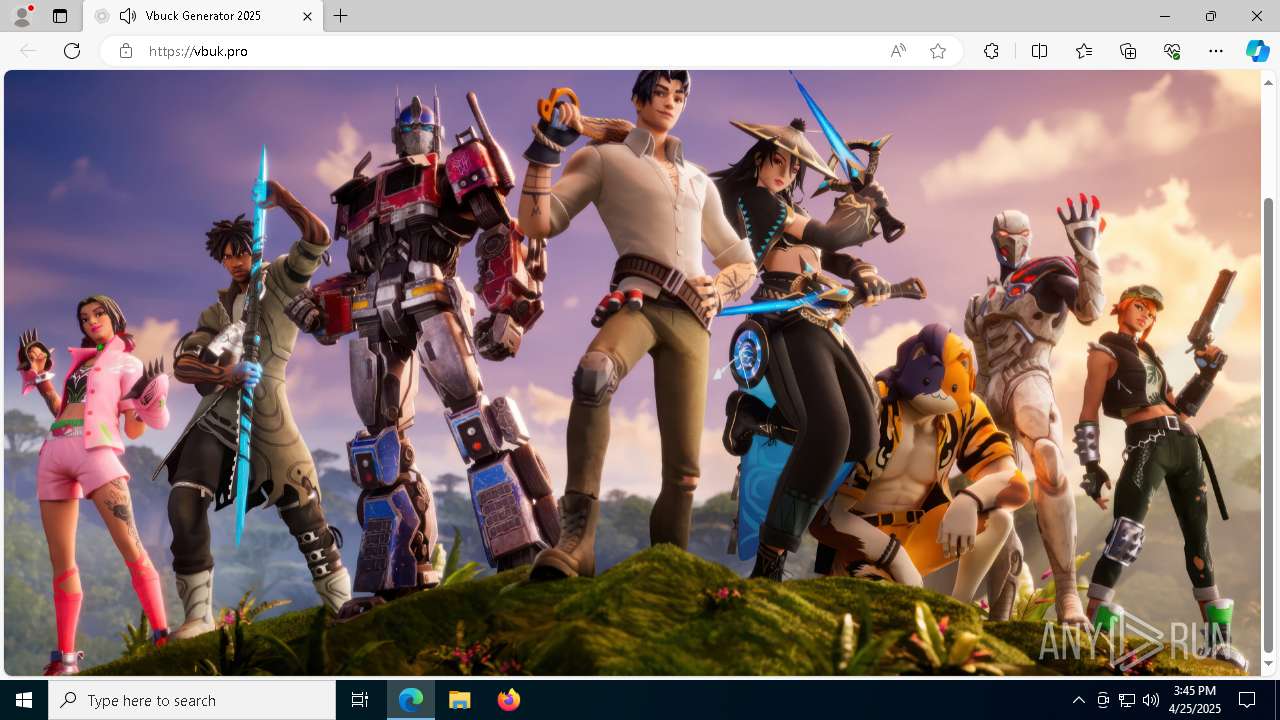
Task: Minimize the Edge window
Action: 1165,16
